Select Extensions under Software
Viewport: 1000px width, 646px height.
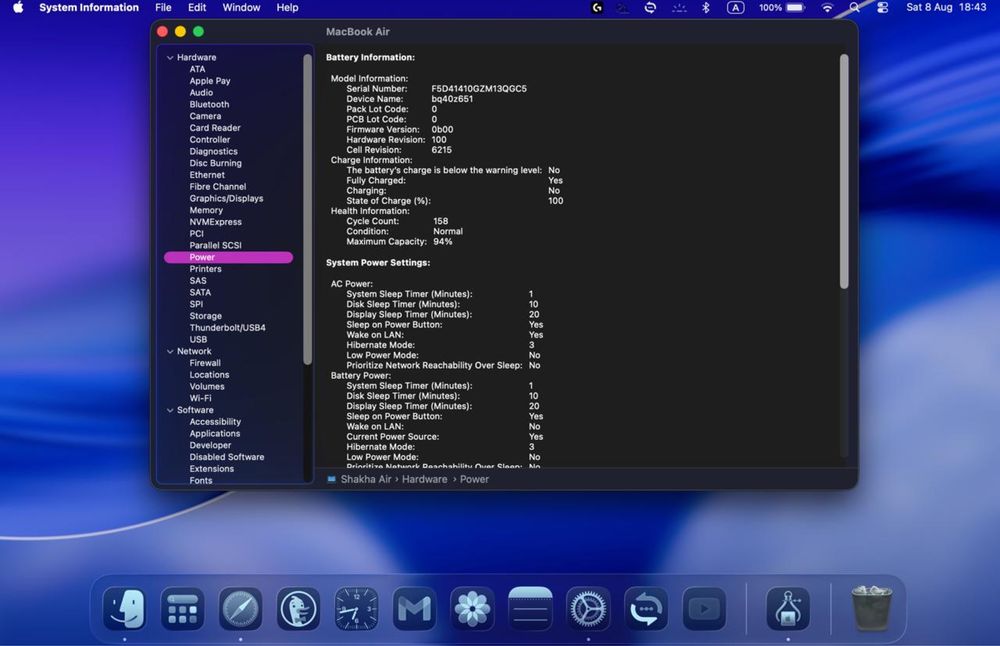click(x=212, y=469)
